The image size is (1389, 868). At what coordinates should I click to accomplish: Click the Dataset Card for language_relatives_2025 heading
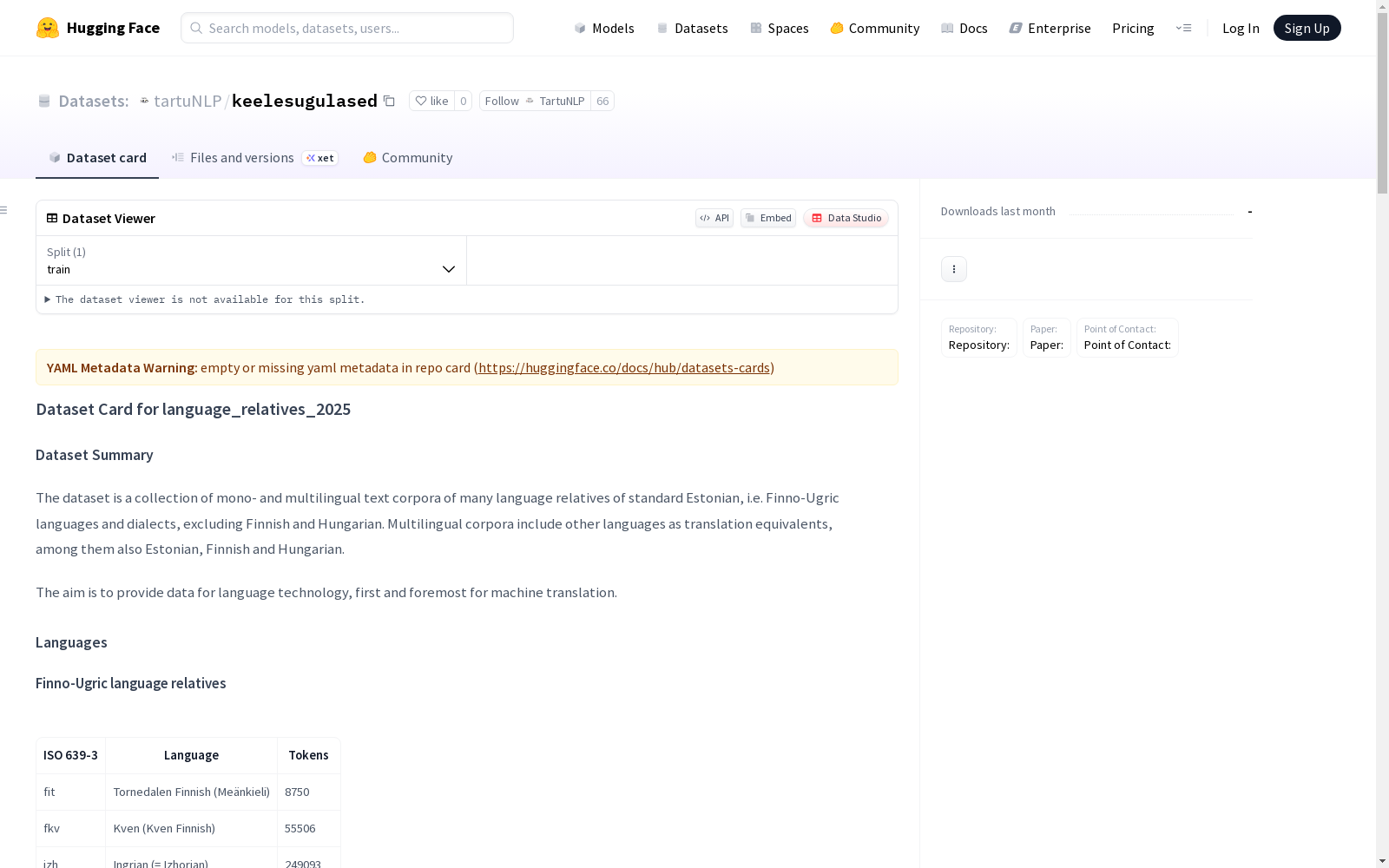193,409
